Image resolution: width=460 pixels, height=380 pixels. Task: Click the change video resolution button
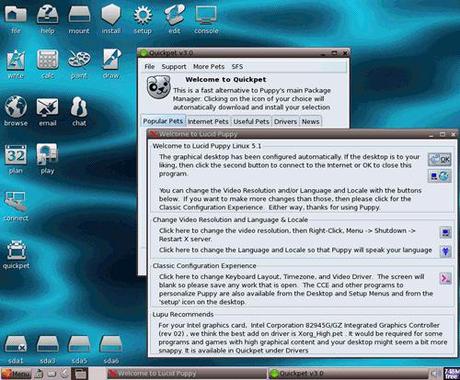point(445,232)
